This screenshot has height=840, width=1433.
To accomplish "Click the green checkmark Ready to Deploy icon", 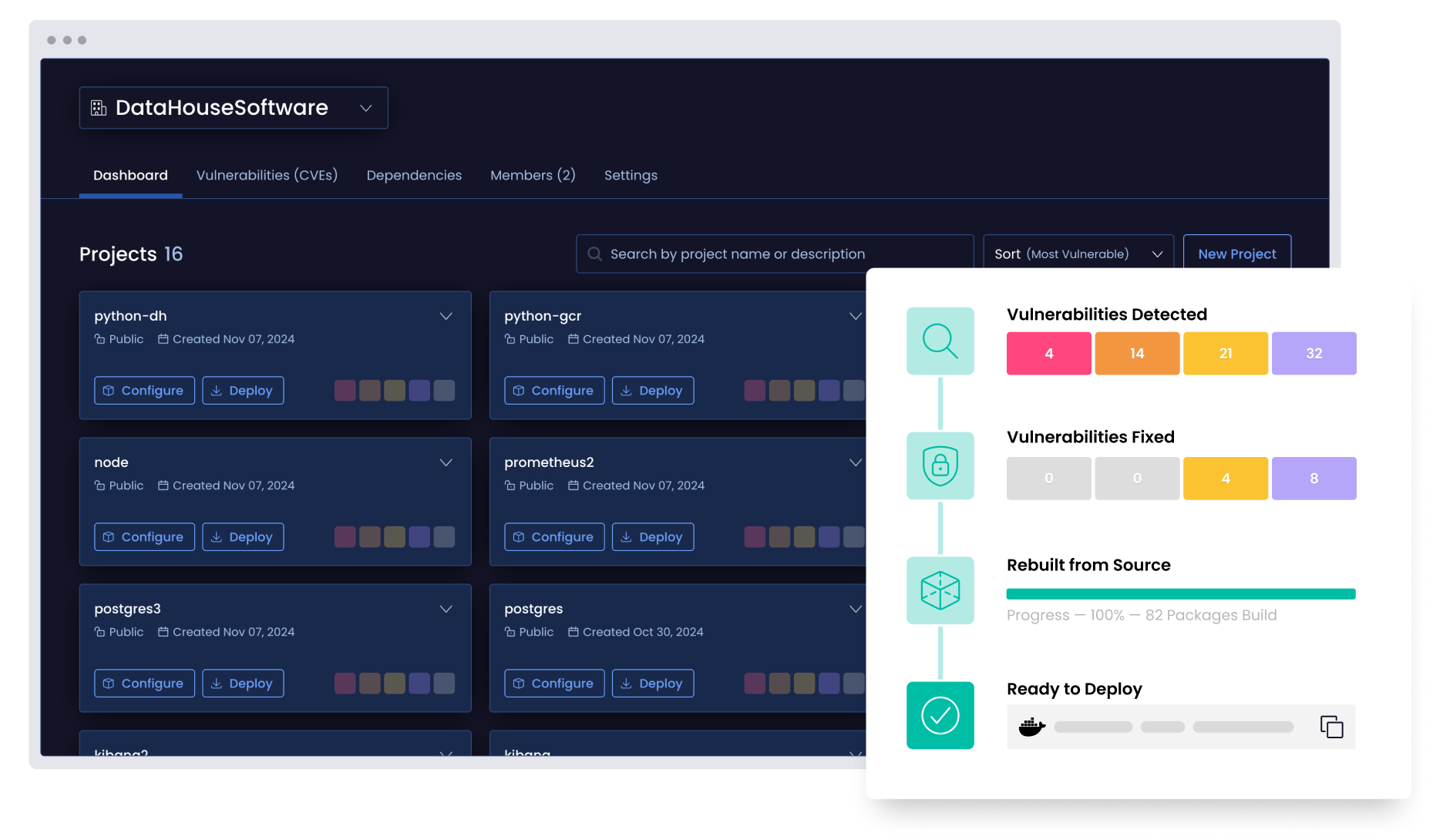I will point(940,715).
